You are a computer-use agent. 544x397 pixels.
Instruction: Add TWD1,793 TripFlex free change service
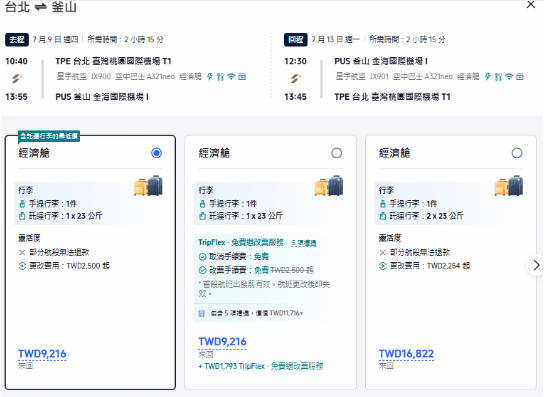(261, 366)
